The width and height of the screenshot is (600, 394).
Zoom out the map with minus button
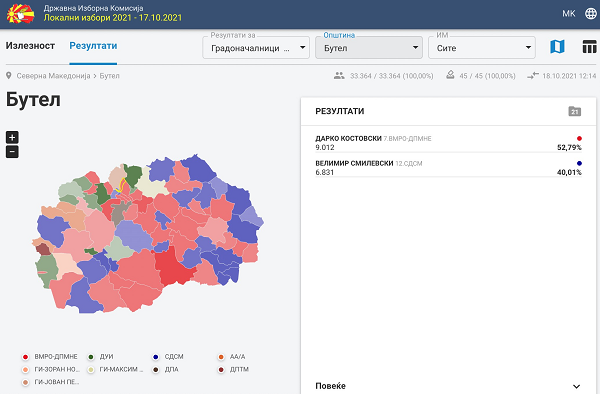[12, 152]
